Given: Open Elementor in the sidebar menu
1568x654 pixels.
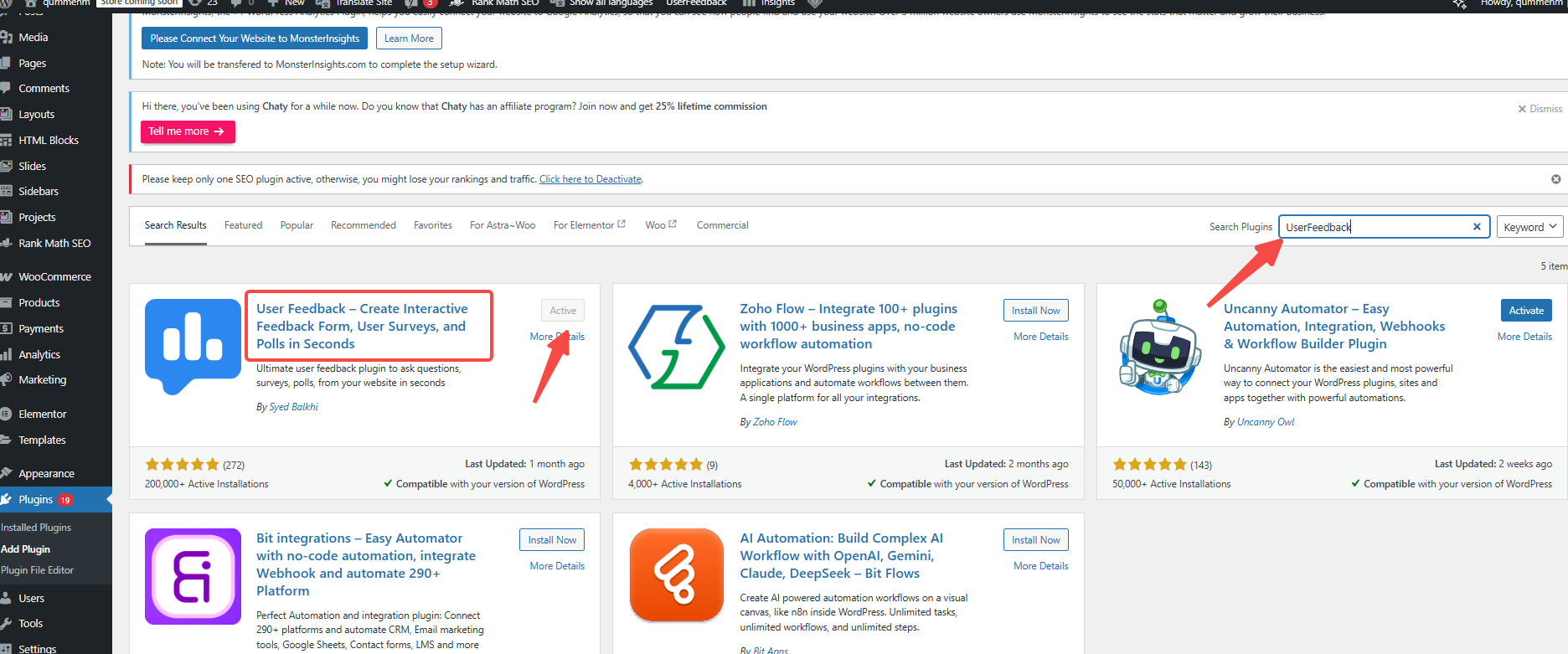Looking at the screenshot, I should (43, 415).
